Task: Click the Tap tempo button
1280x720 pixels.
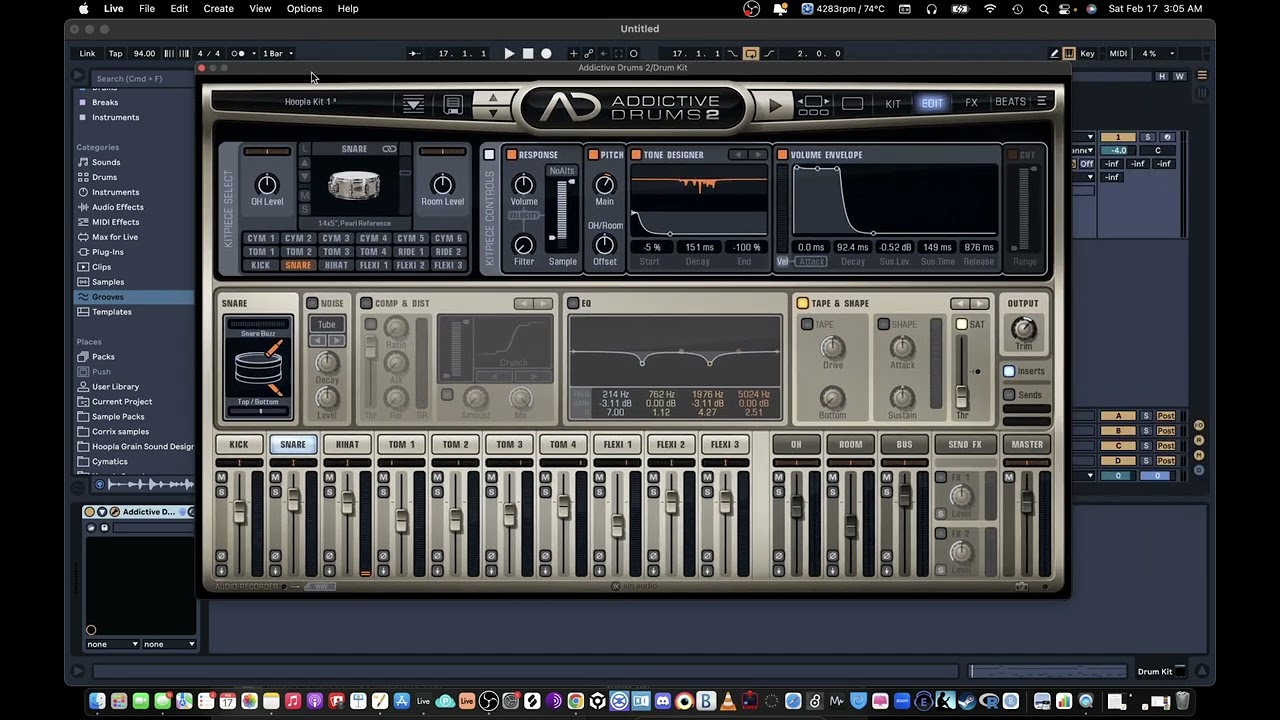Action: click(x=116, y=53)
